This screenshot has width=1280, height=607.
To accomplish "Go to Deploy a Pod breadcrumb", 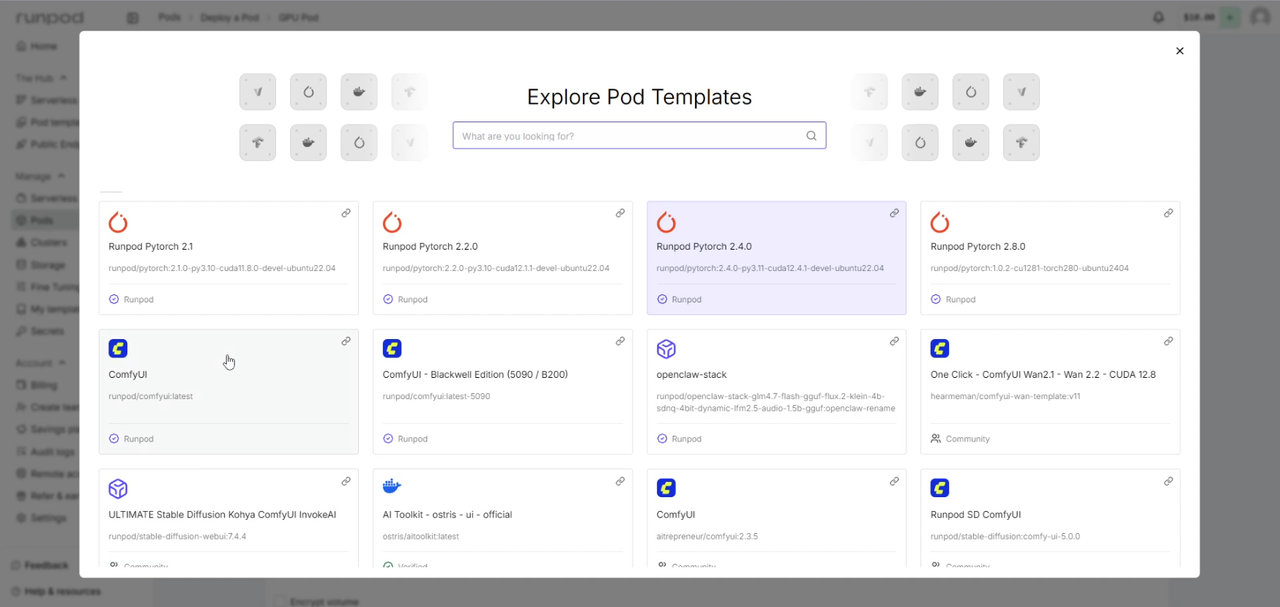I will pos(232,18).
